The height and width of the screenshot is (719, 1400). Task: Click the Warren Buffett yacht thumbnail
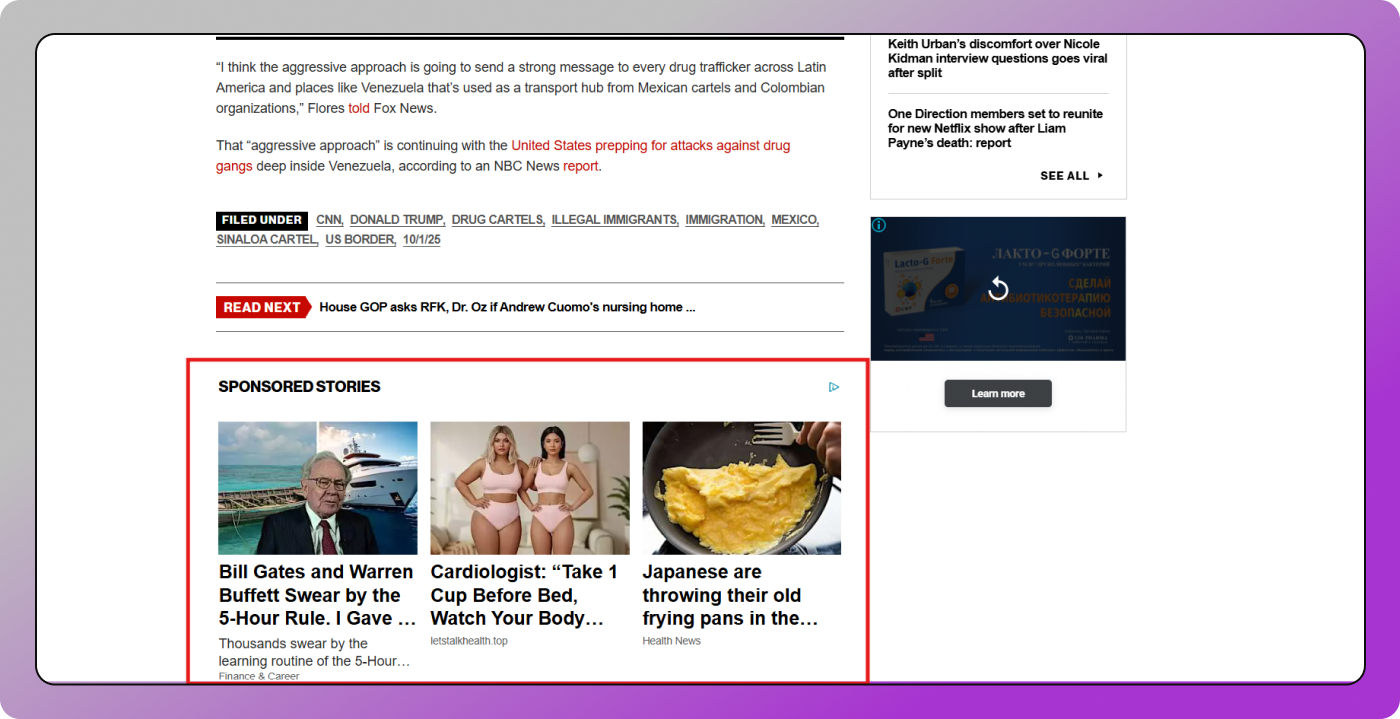318,488
